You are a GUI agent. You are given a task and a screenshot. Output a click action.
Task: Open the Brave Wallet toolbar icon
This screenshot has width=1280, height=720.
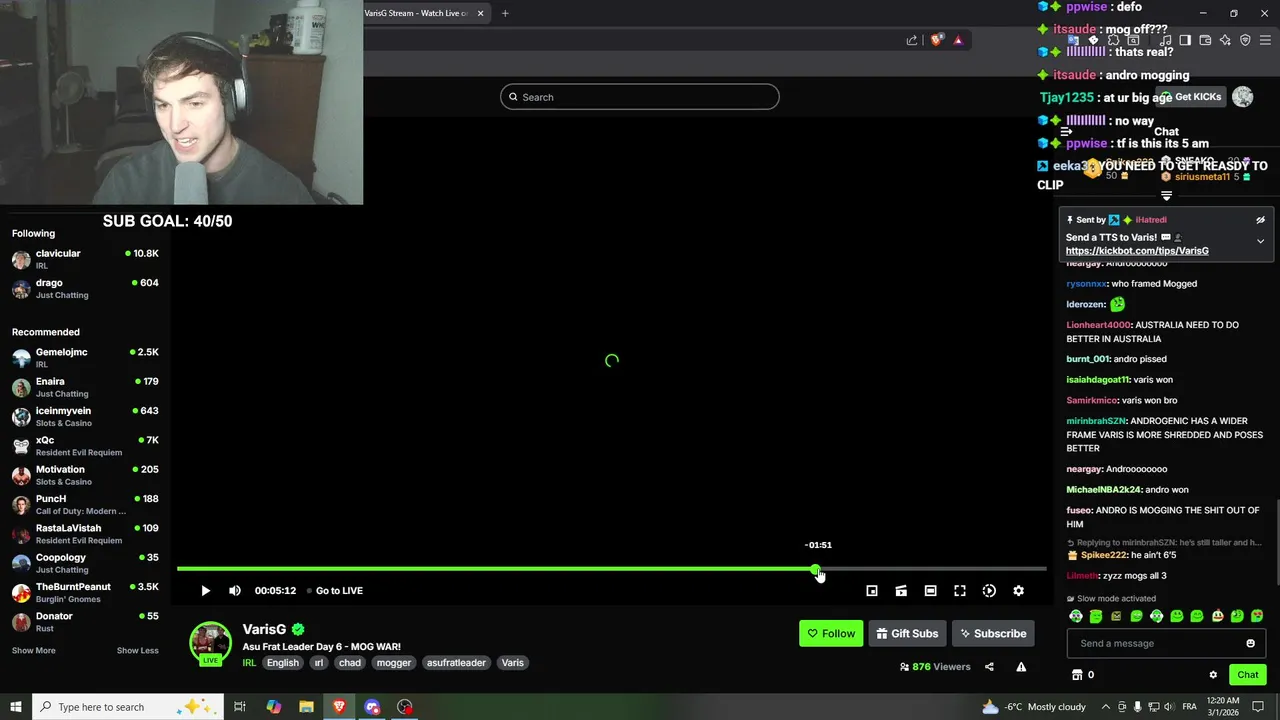point(1205,40)
